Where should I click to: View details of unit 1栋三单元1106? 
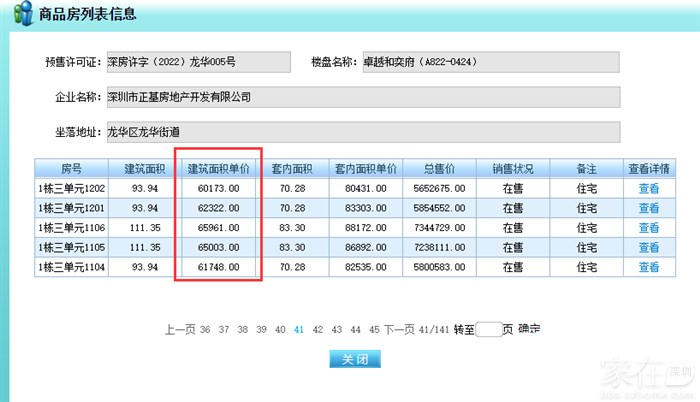pos(649,227)
